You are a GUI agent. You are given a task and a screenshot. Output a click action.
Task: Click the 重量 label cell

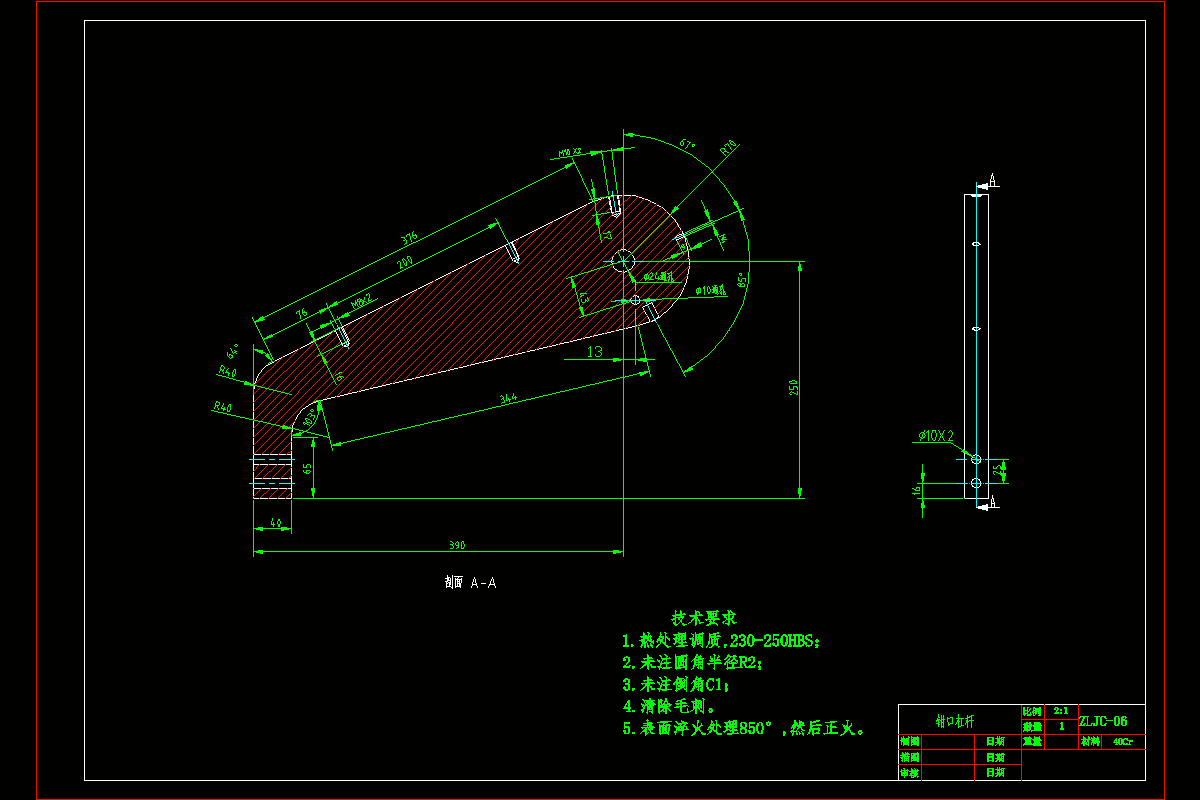1033,742
